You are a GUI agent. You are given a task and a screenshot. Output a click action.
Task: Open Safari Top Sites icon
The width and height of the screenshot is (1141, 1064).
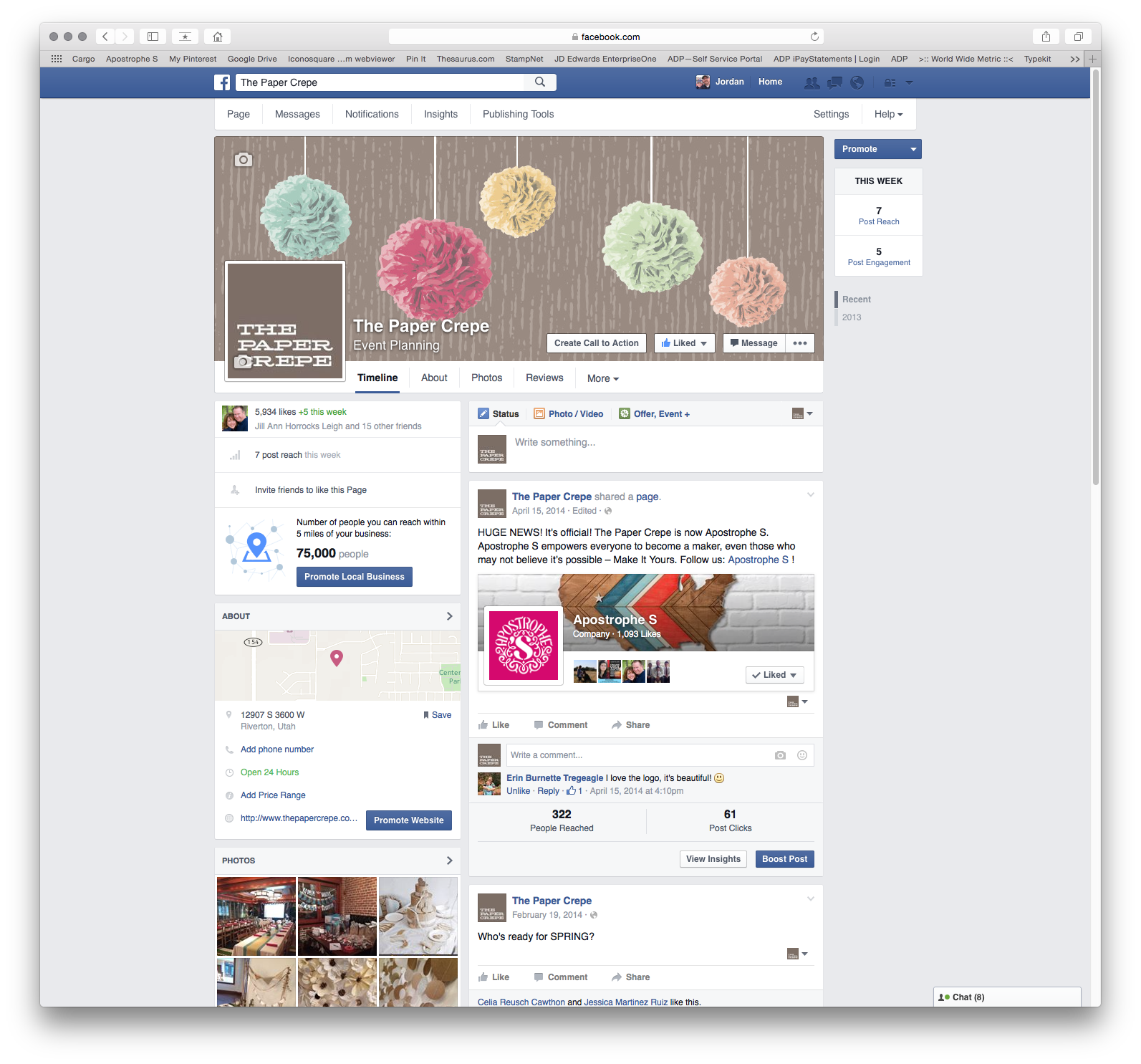[185, 37]
